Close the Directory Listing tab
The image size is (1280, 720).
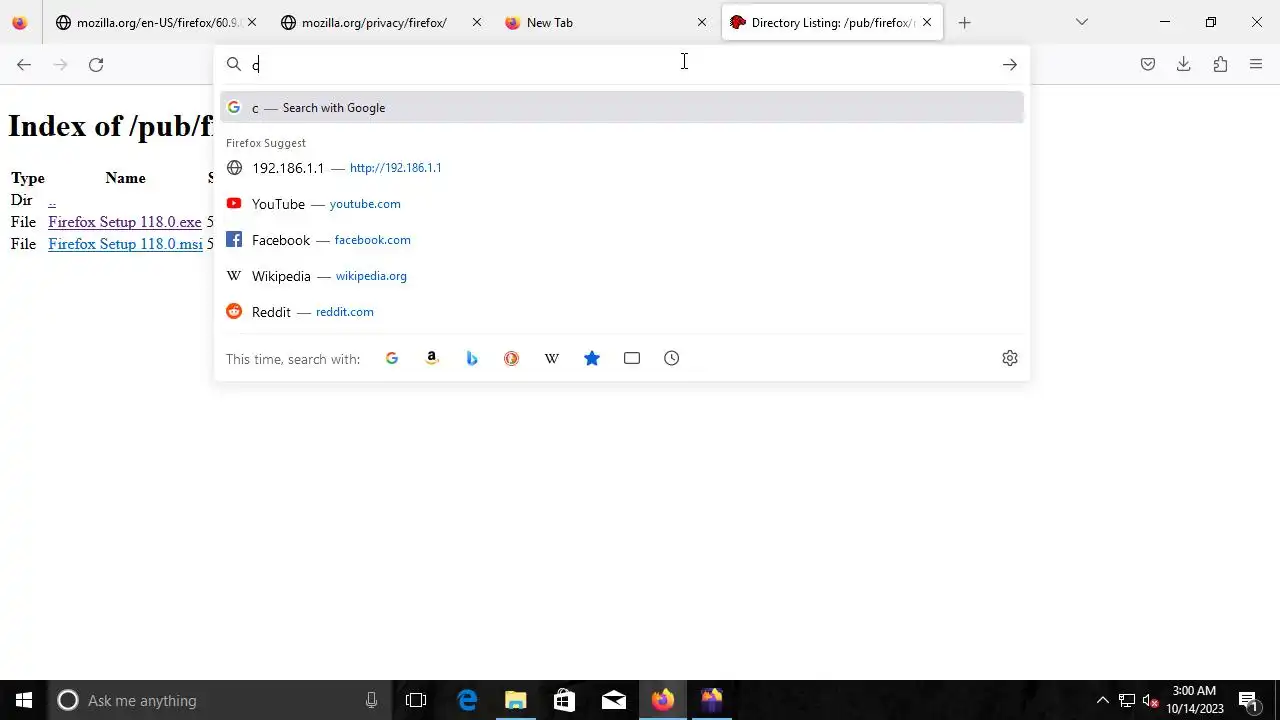pyautogui.click(x=927, y=22)
